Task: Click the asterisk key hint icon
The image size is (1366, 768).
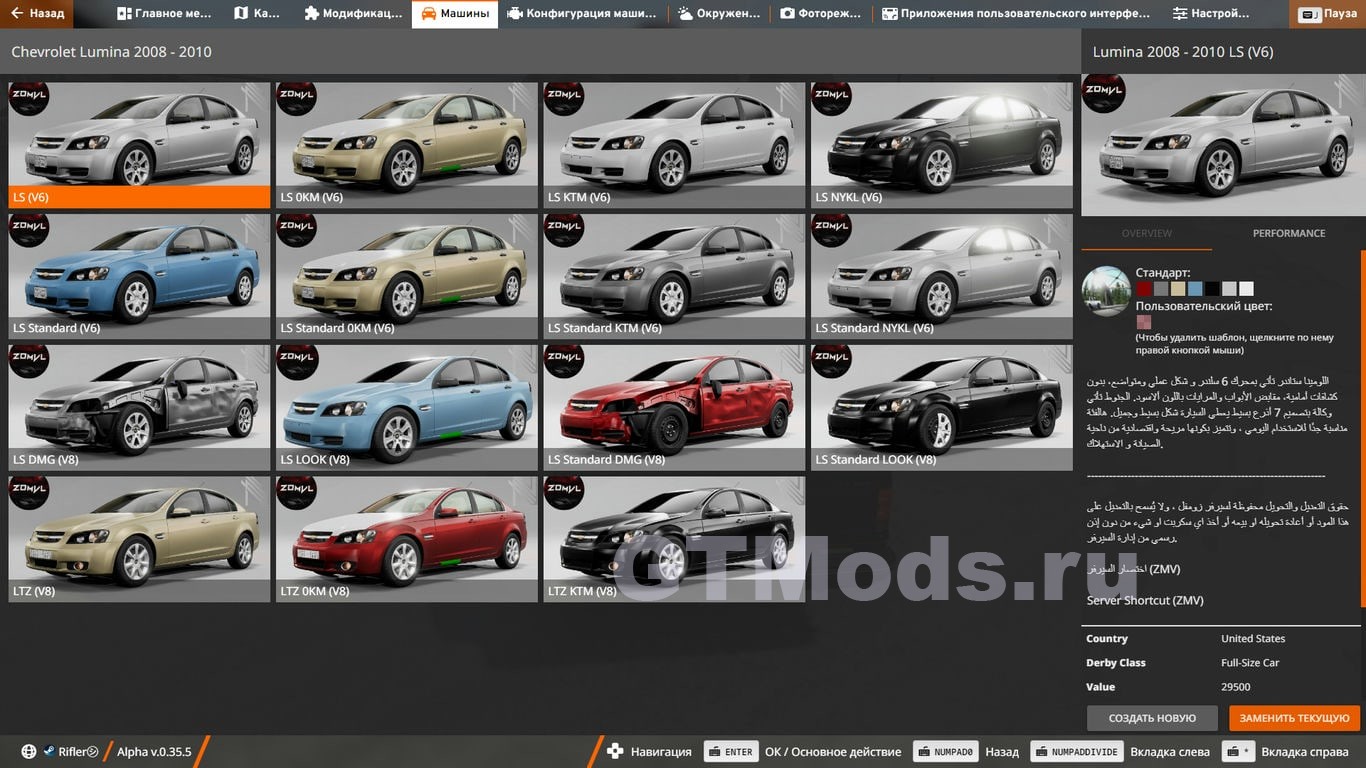Action: pyautogui.click(x=1239, y=752)
